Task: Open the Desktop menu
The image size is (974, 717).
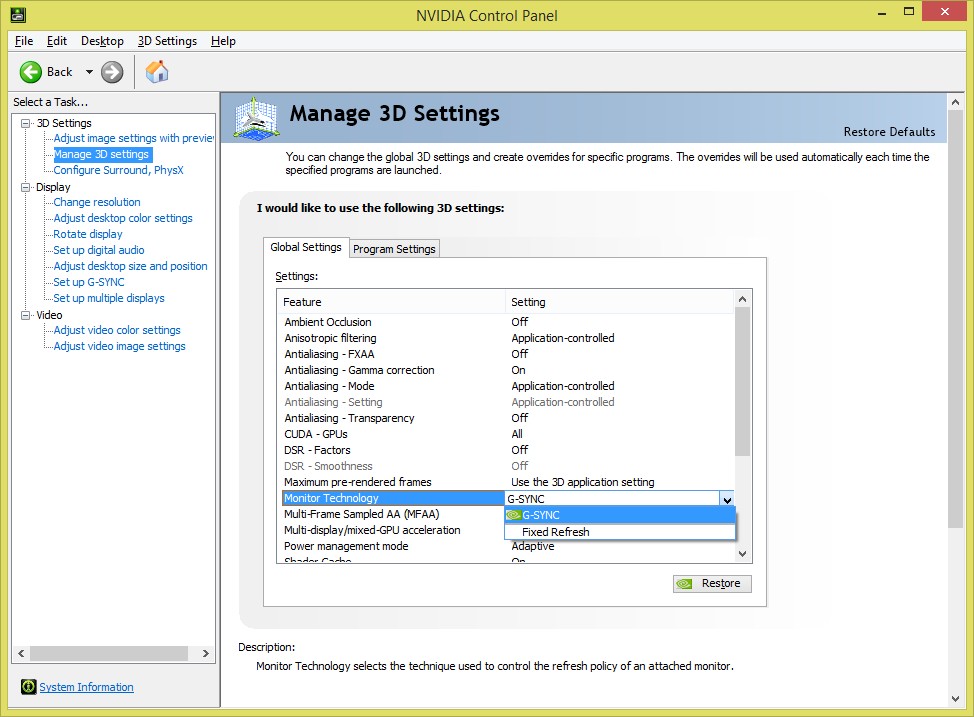Action: click(102, 41)
